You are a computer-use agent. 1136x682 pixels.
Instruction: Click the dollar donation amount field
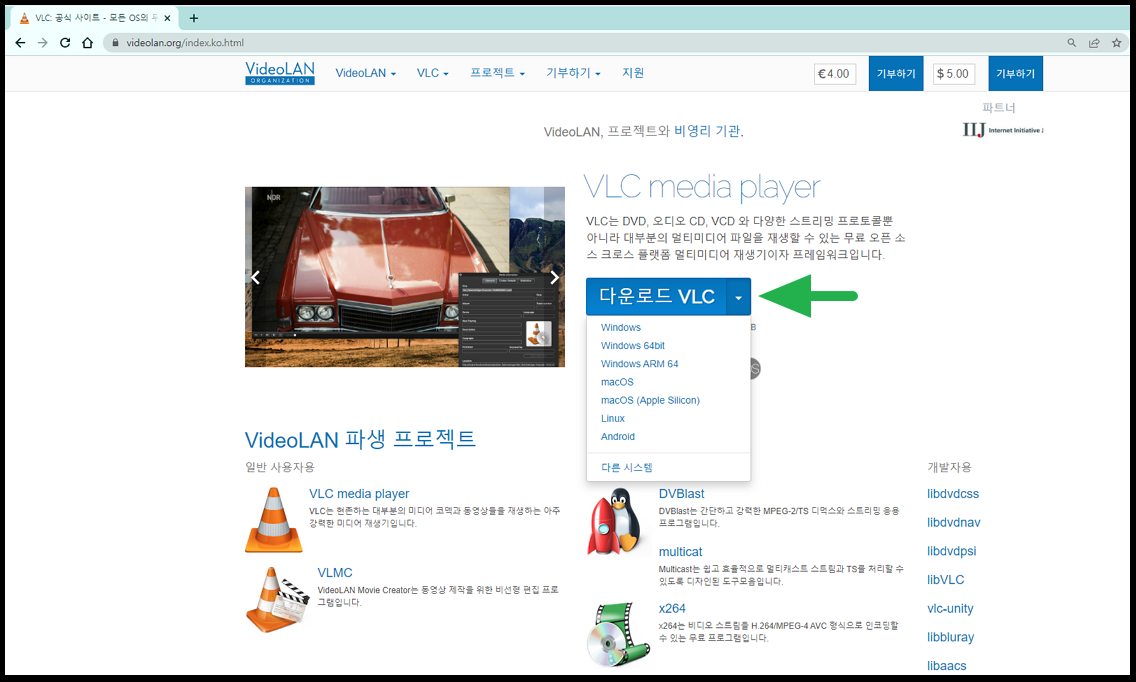coord(953,74)
